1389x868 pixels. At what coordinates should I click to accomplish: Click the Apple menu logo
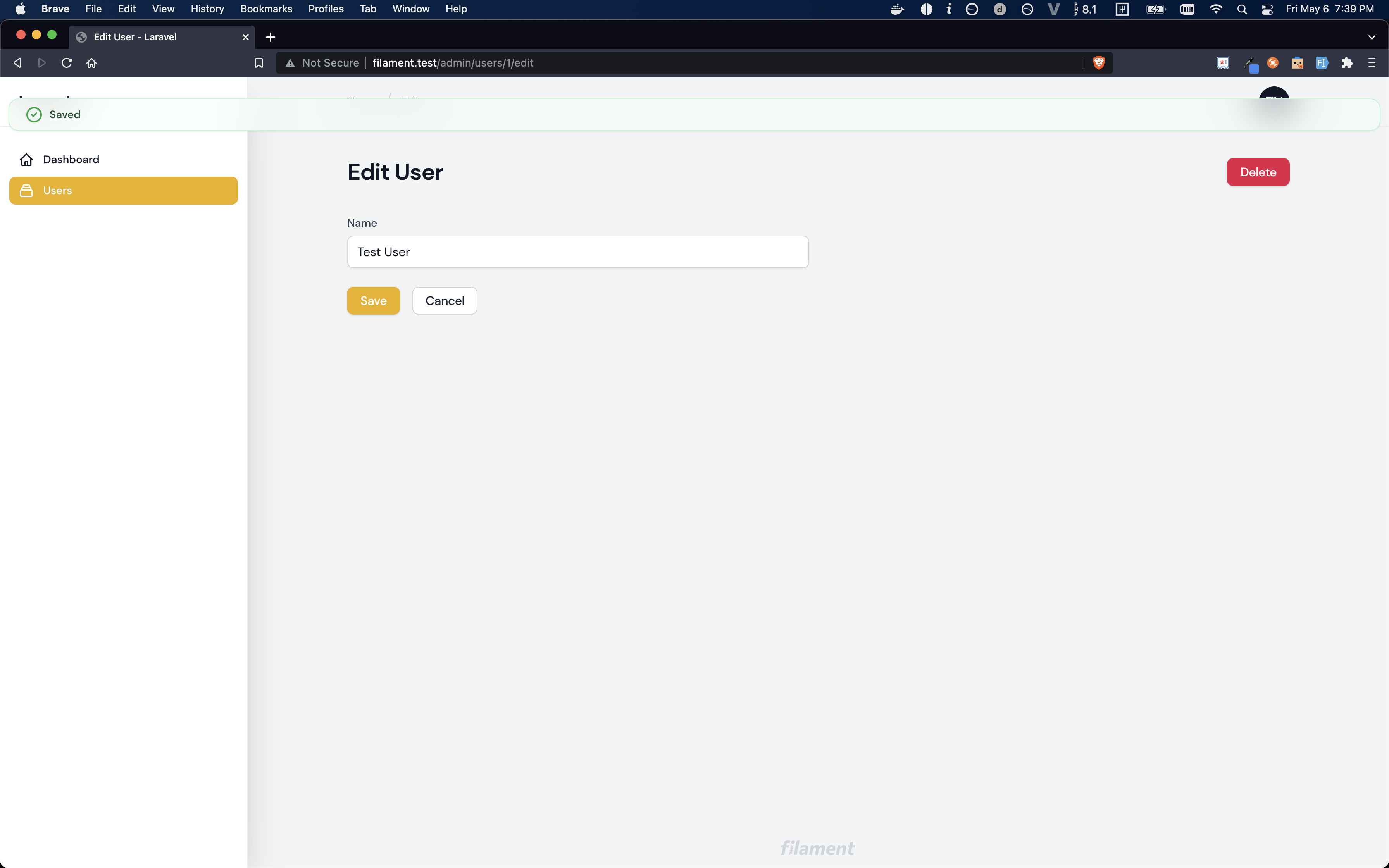(x=20, y=9)
